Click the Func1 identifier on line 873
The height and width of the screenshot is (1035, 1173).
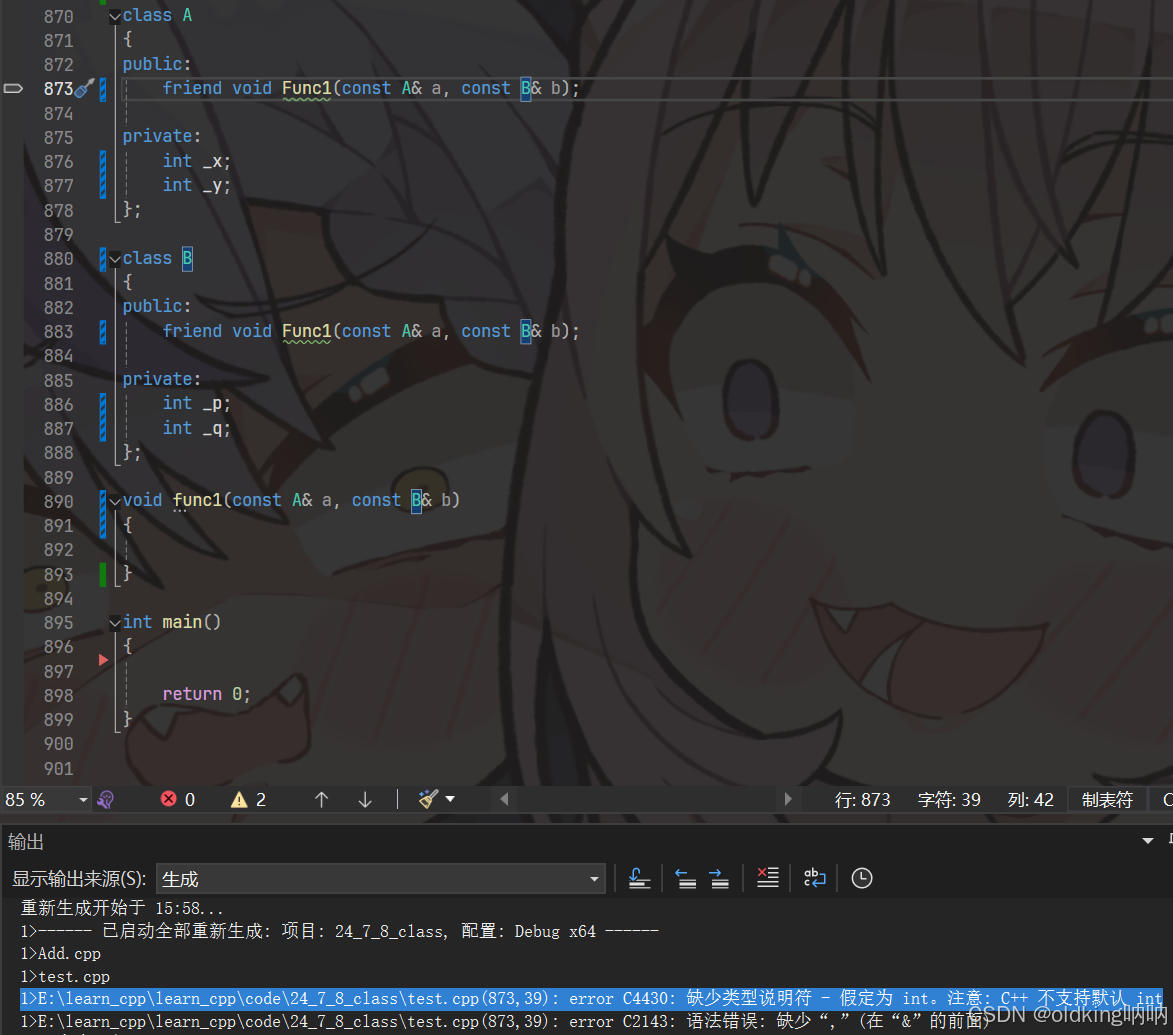(306, 88)
